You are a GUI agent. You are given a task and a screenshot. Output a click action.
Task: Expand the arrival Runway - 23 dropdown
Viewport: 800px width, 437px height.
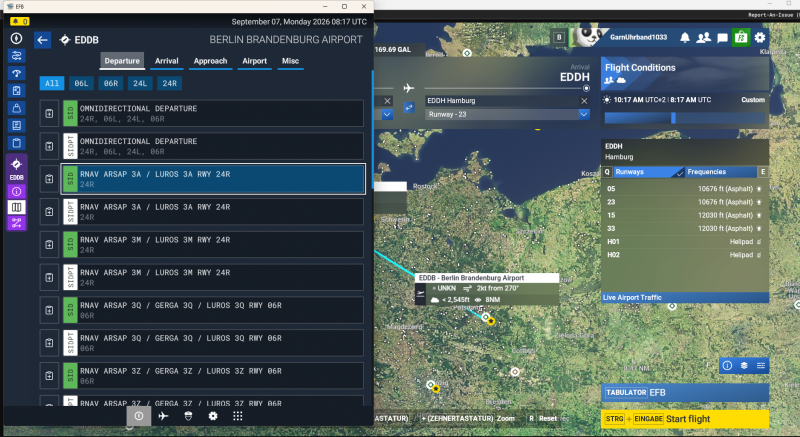pos(584,114)
